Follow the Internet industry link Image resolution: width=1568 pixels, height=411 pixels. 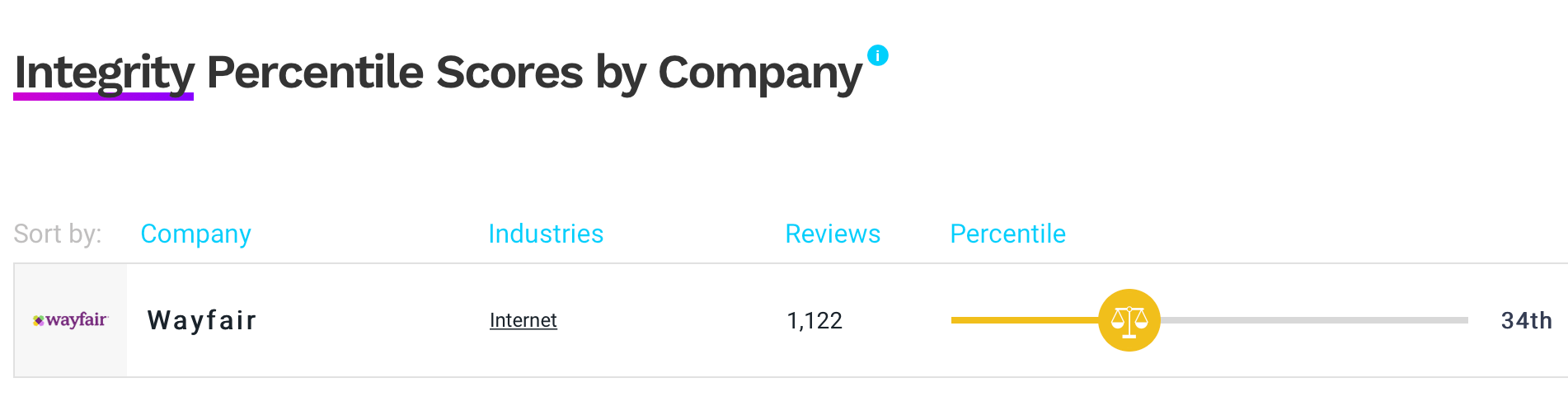[x=523, y=320]
